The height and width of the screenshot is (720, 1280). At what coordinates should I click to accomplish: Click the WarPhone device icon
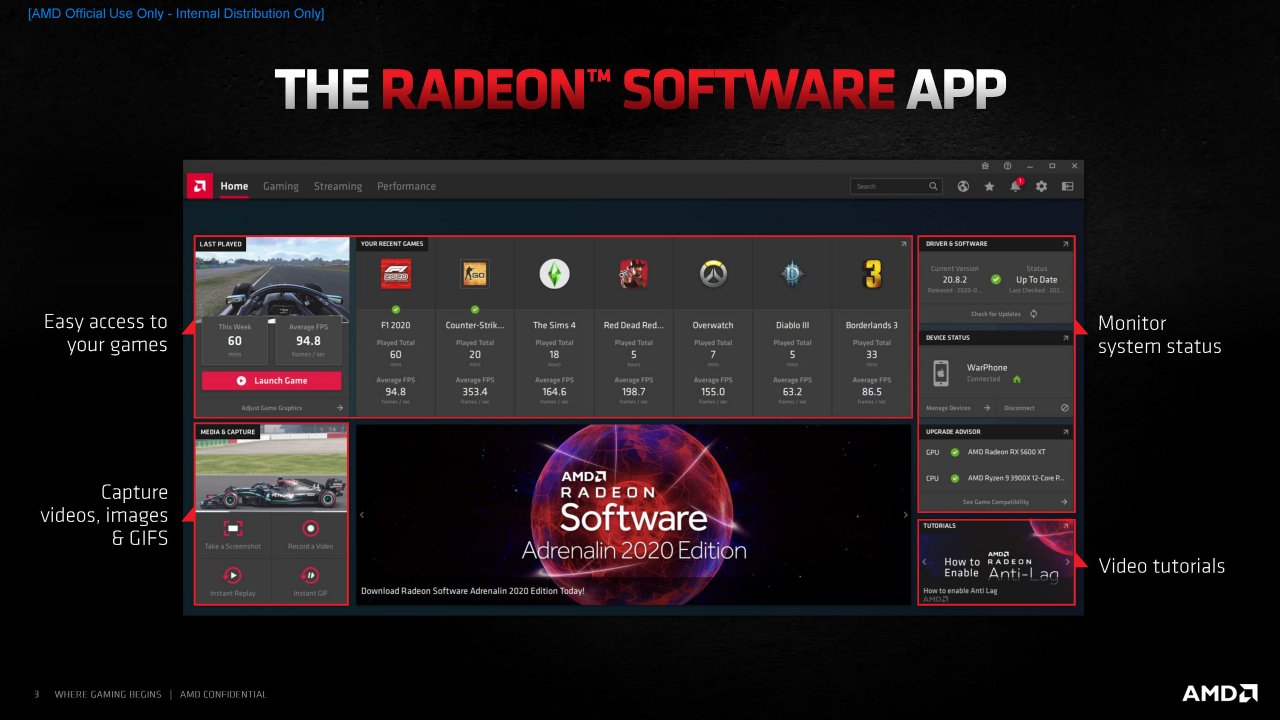pos(940,373)
